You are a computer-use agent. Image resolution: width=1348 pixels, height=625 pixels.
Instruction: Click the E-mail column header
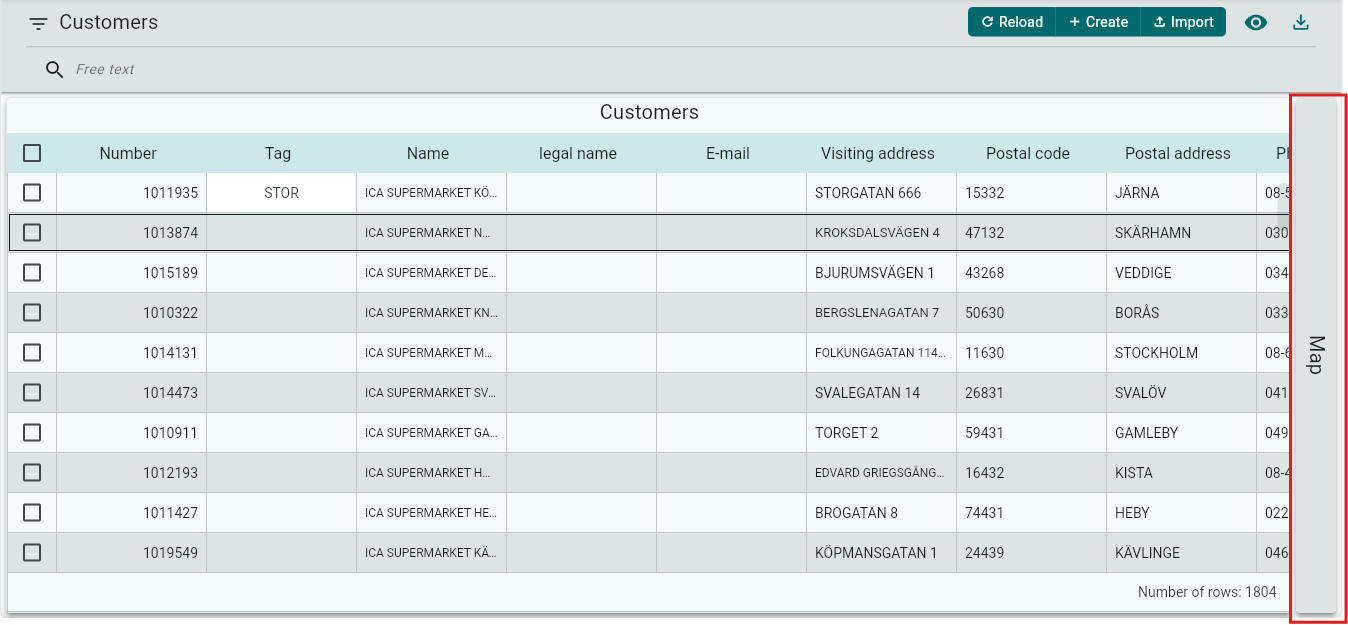point(728,153)
